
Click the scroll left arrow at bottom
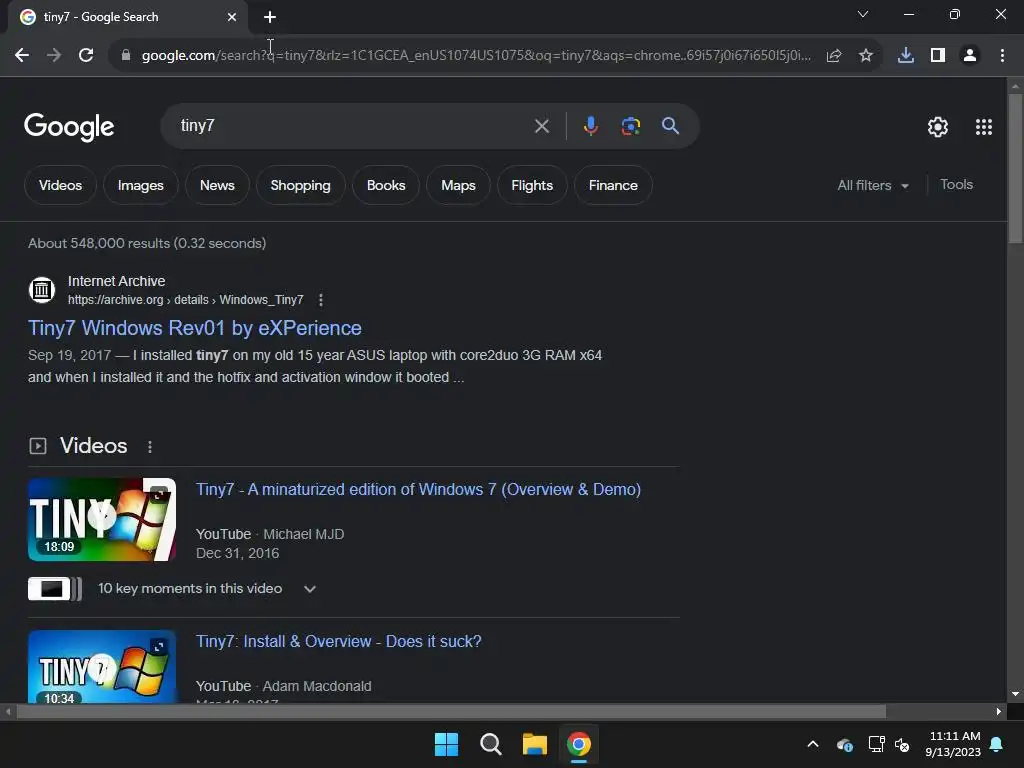coord(8,712)
